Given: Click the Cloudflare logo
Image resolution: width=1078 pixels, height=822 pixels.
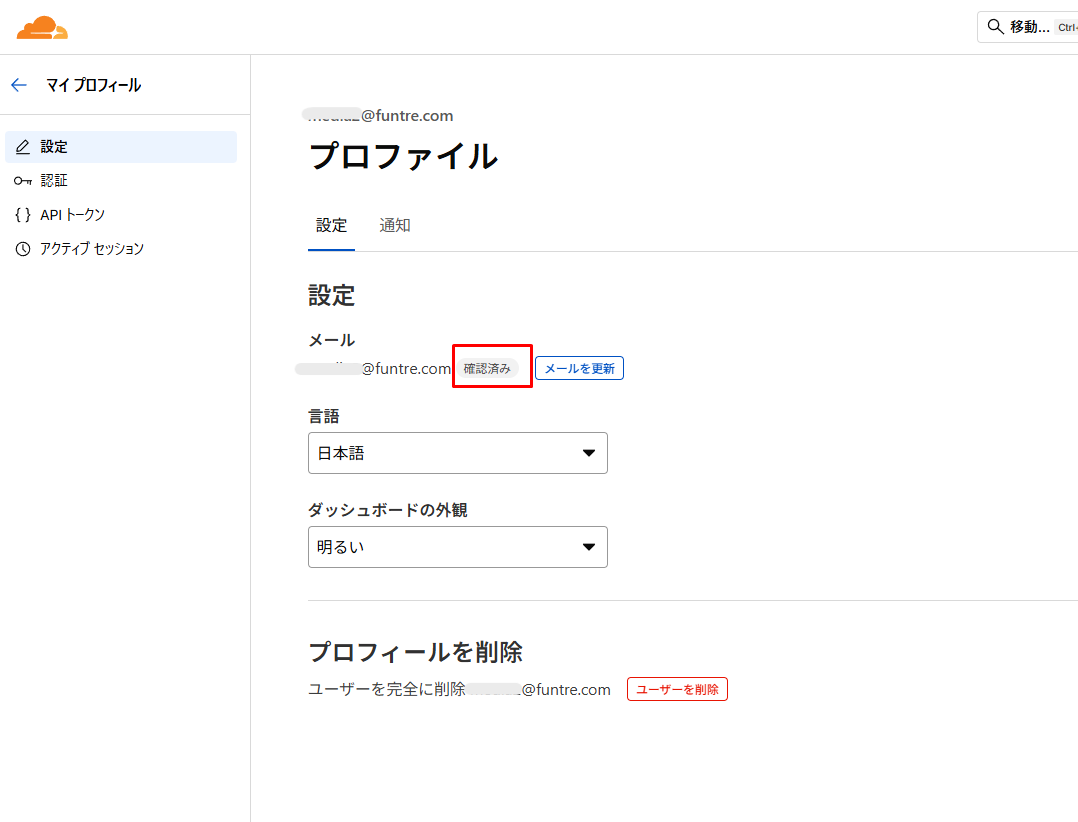Looking at the screenshot, I should point(42,28).
